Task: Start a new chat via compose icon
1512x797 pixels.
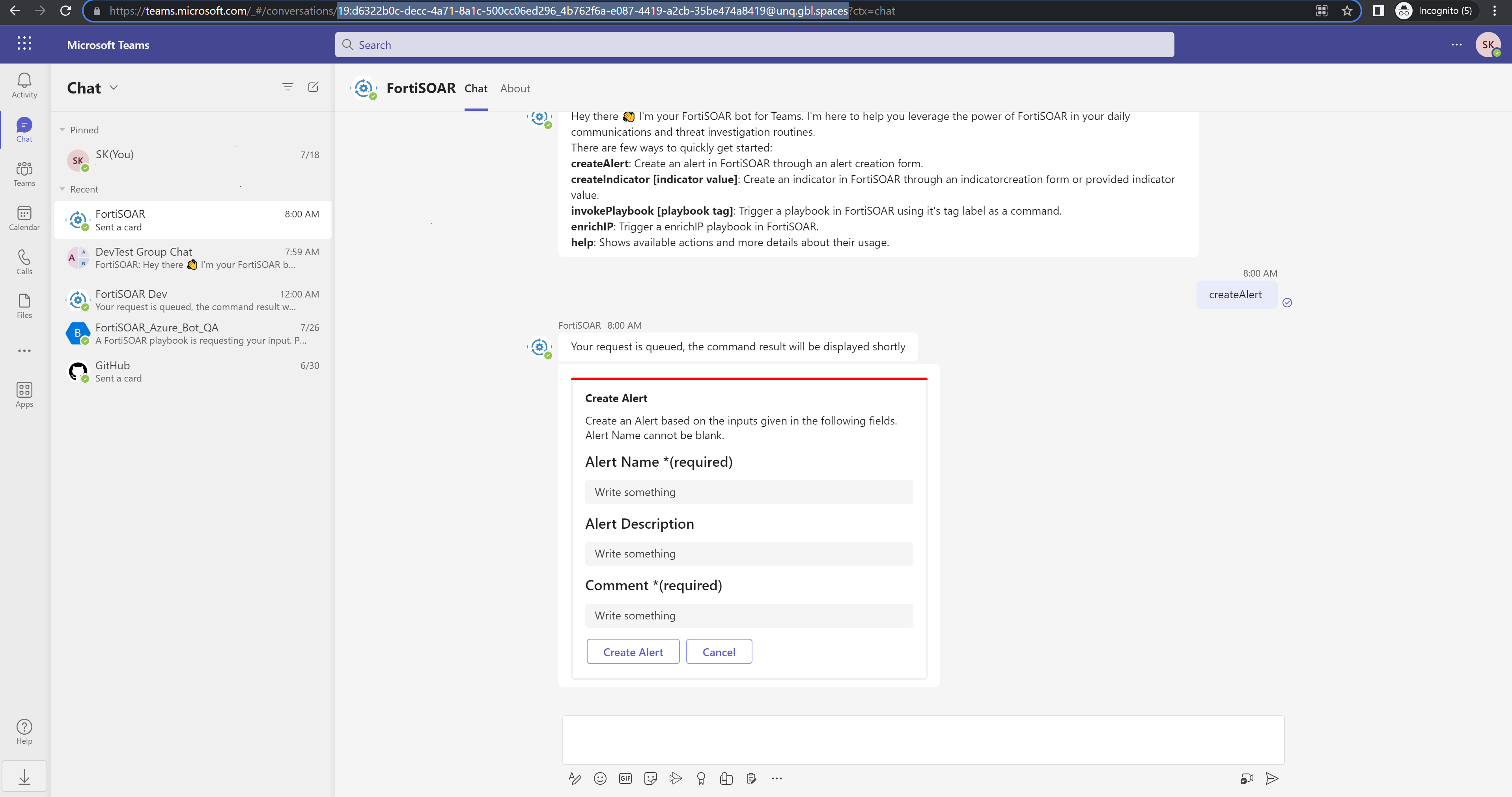Action: tap(314, 87)
